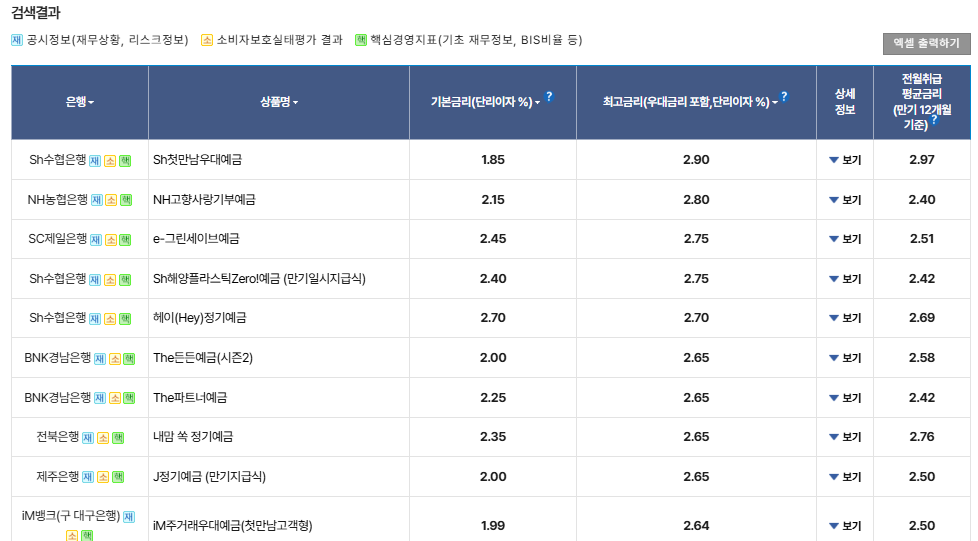
Task: Click the 엑셀 출력하기 button
Action: [926, 44]
